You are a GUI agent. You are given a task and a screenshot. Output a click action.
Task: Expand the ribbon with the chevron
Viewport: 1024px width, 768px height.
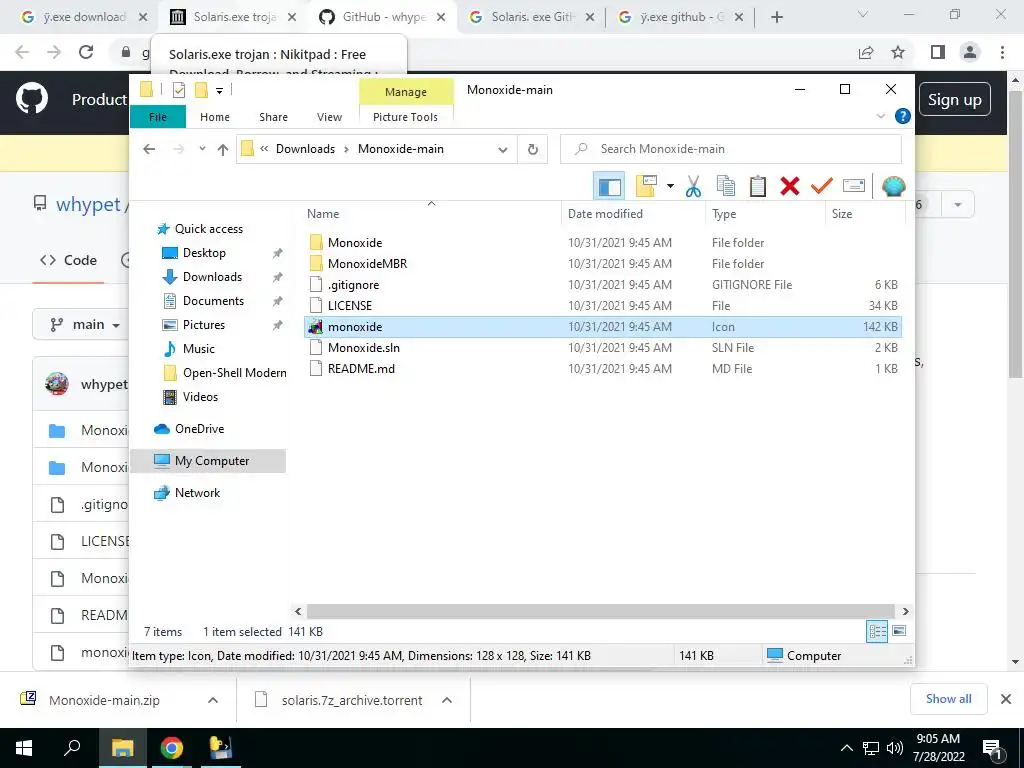coord(880,116)
